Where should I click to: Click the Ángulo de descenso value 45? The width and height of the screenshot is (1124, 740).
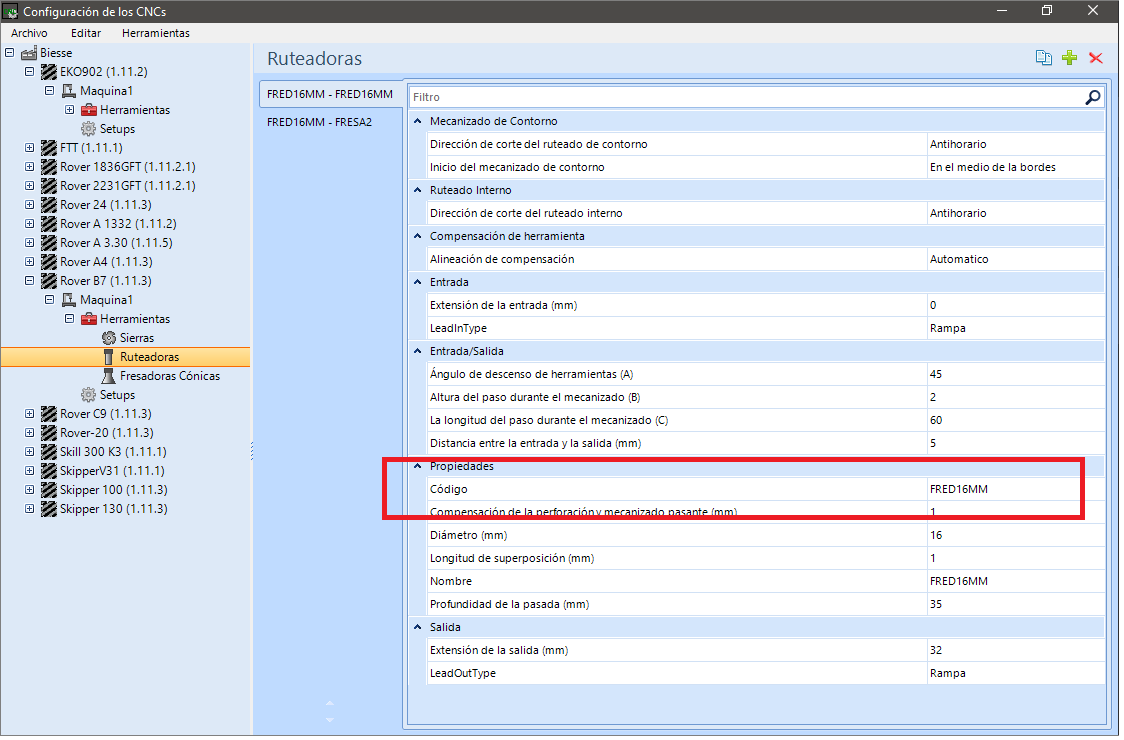point(1016,374)
